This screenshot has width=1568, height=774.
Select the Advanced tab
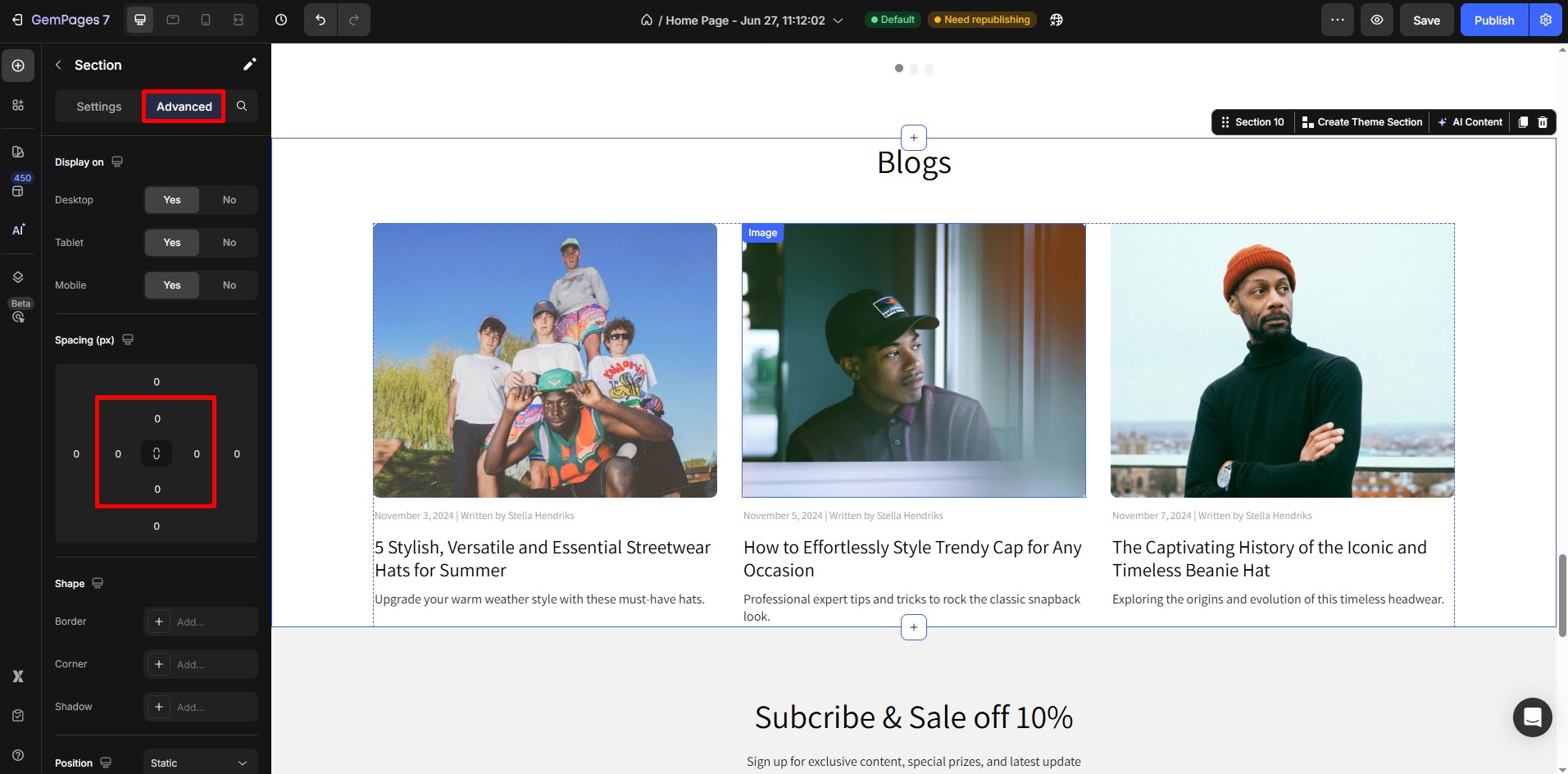click(184, 107)
